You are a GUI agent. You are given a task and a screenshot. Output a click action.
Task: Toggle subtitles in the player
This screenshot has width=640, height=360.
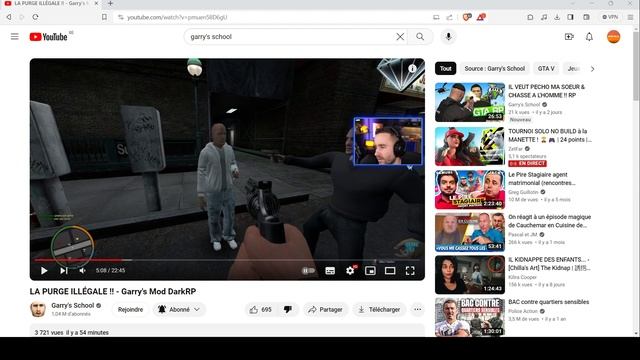[330, 271]
